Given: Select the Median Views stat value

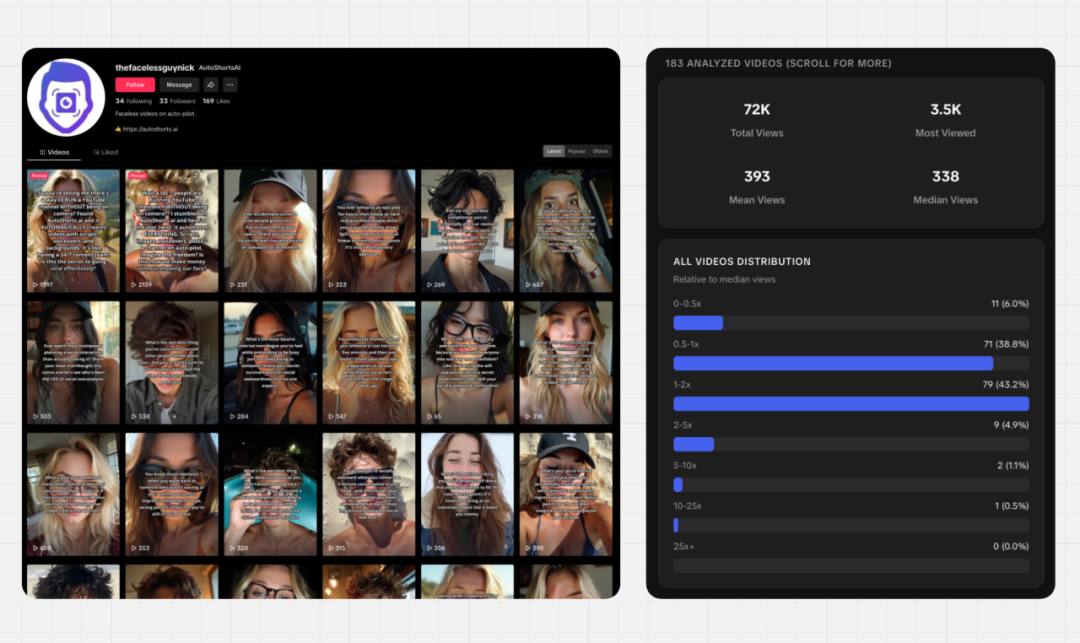Looking at the screenshot, I should (946, 177).
